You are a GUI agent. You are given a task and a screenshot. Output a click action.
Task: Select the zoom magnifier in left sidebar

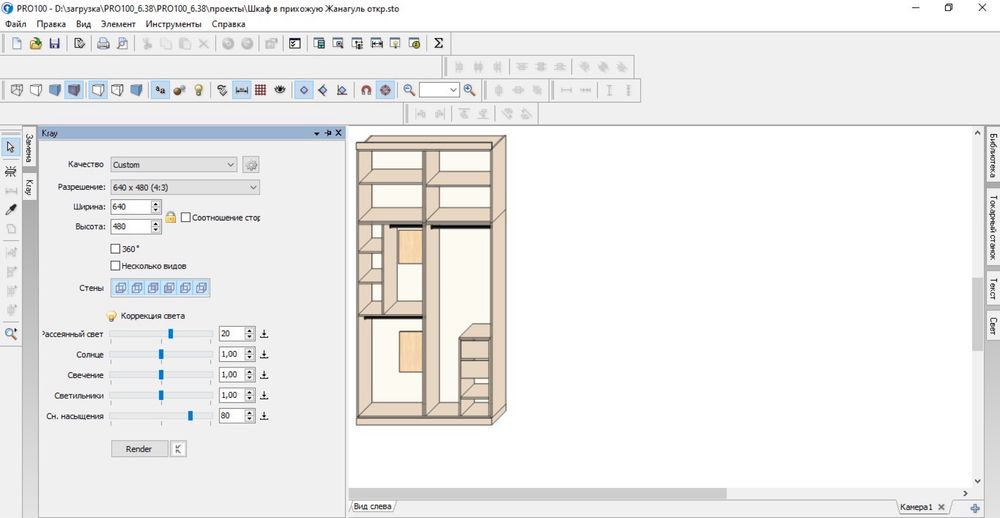[x=11, y=334]
